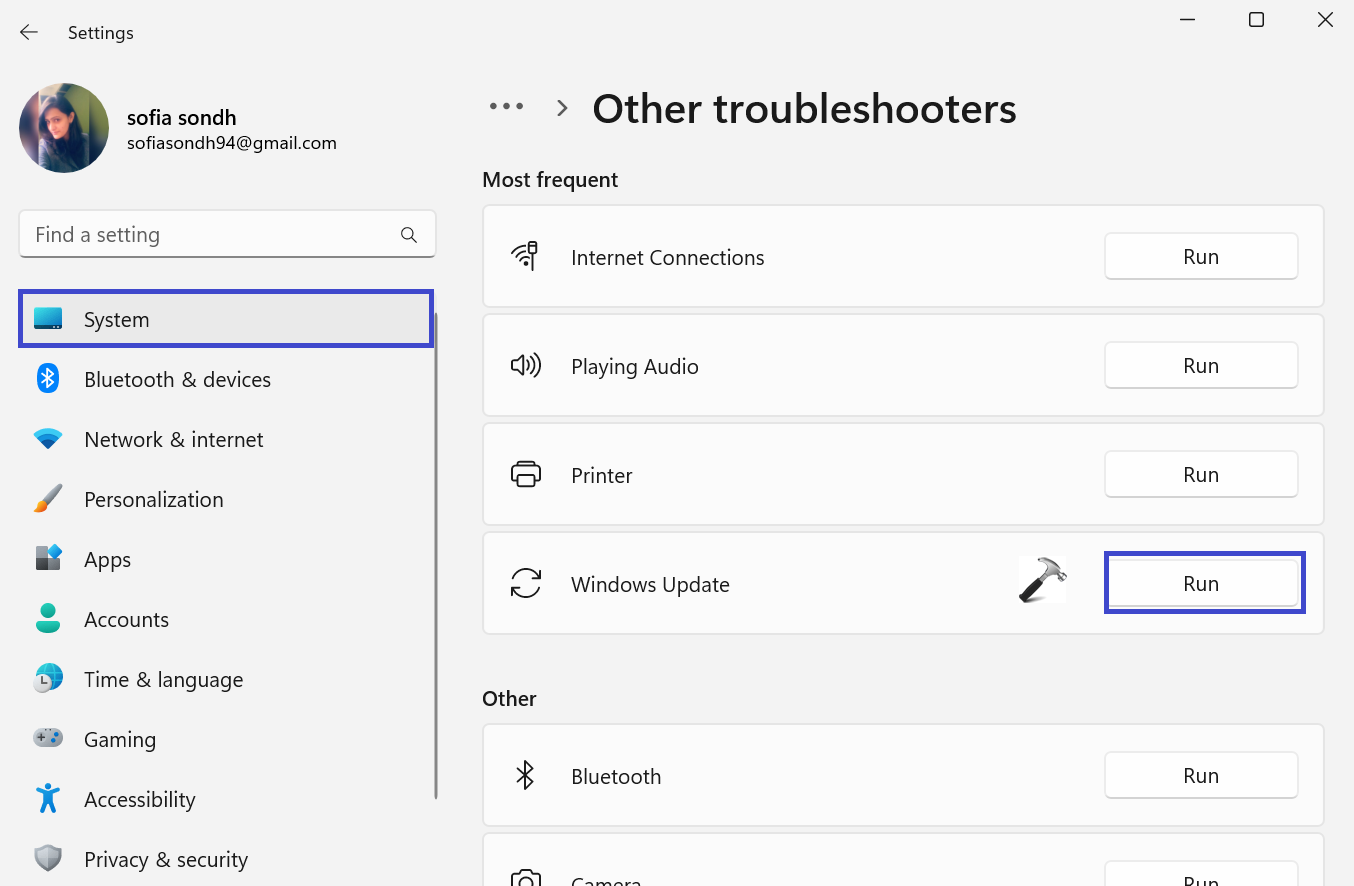The width and height of the screenshot is (1354, 886).
Task: Run the Internet Connections troubleshooter
Action: point(1200,257)
